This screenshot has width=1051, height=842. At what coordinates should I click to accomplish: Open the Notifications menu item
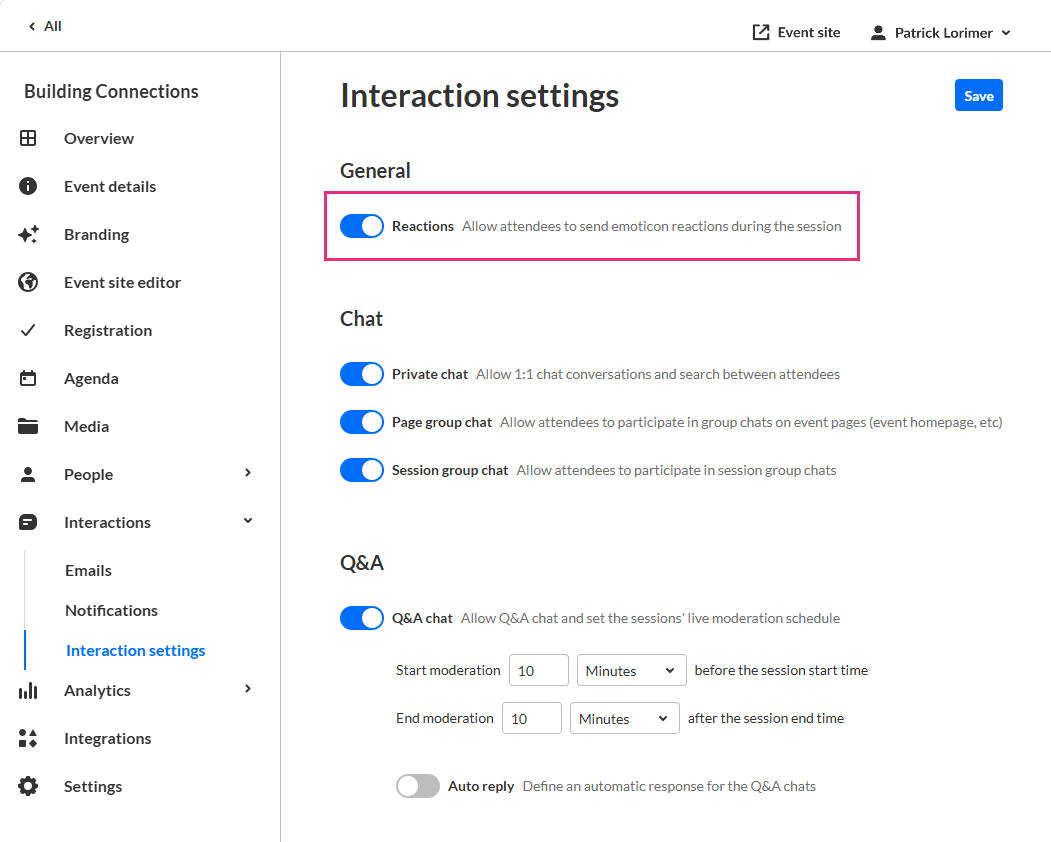pyautogui.click(x=111, y=610)
